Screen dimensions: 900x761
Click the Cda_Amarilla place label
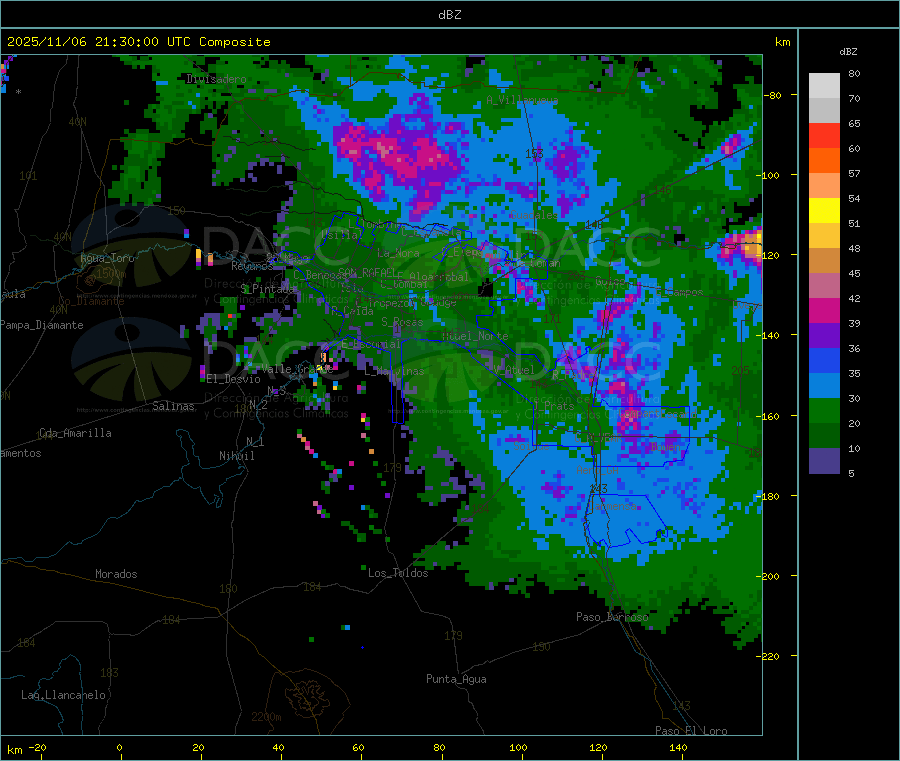(75, 433)
